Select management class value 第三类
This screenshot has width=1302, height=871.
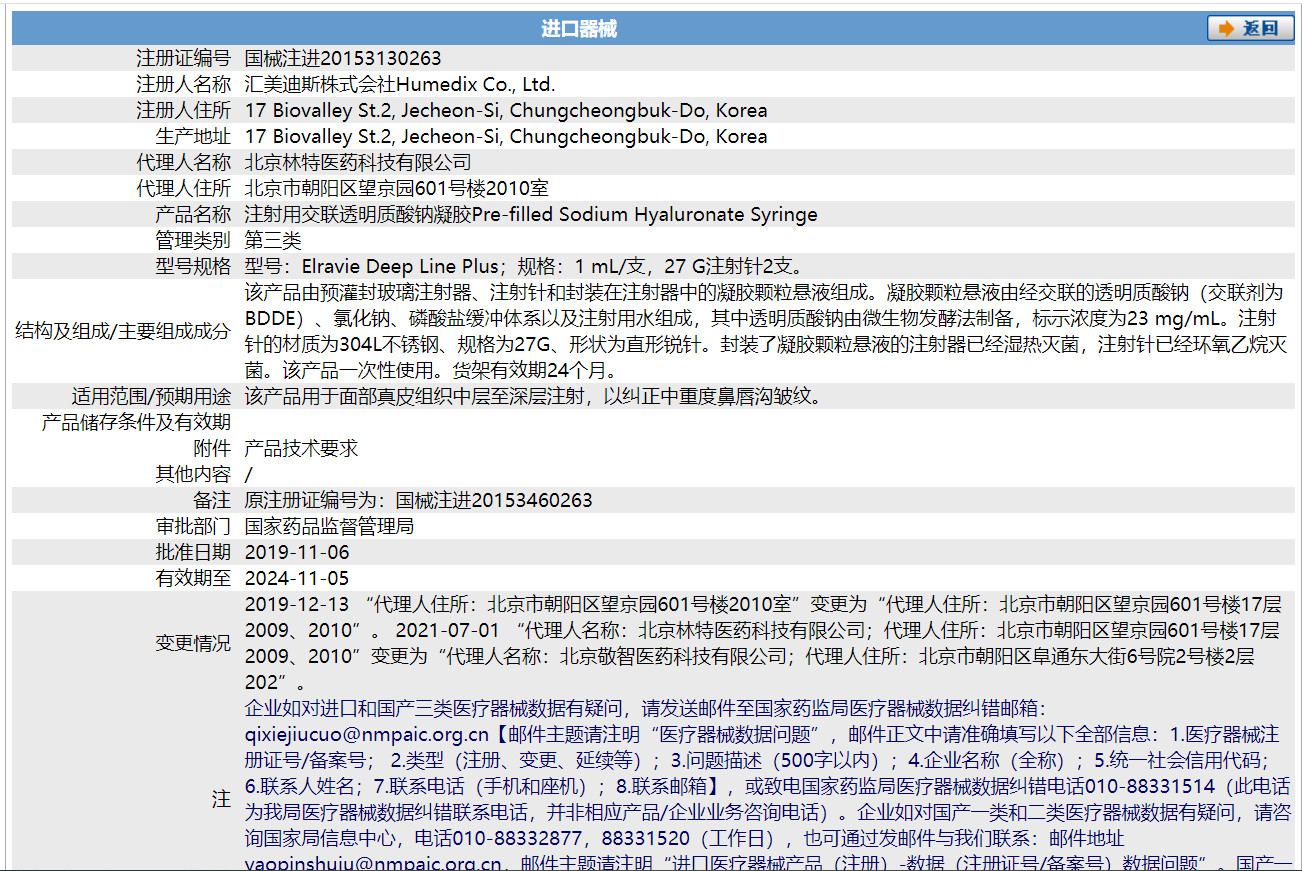(273, 240)
